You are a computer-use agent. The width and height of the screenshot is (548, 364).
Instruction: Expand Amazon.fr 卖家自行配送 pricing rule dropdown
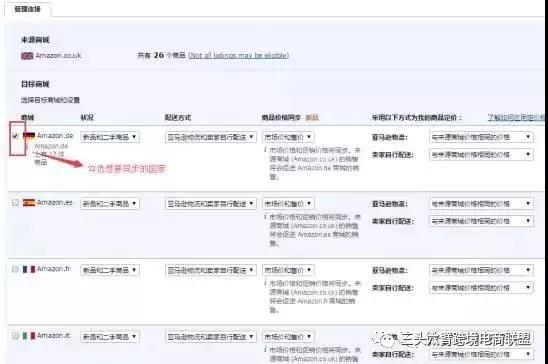click(481, 287)
